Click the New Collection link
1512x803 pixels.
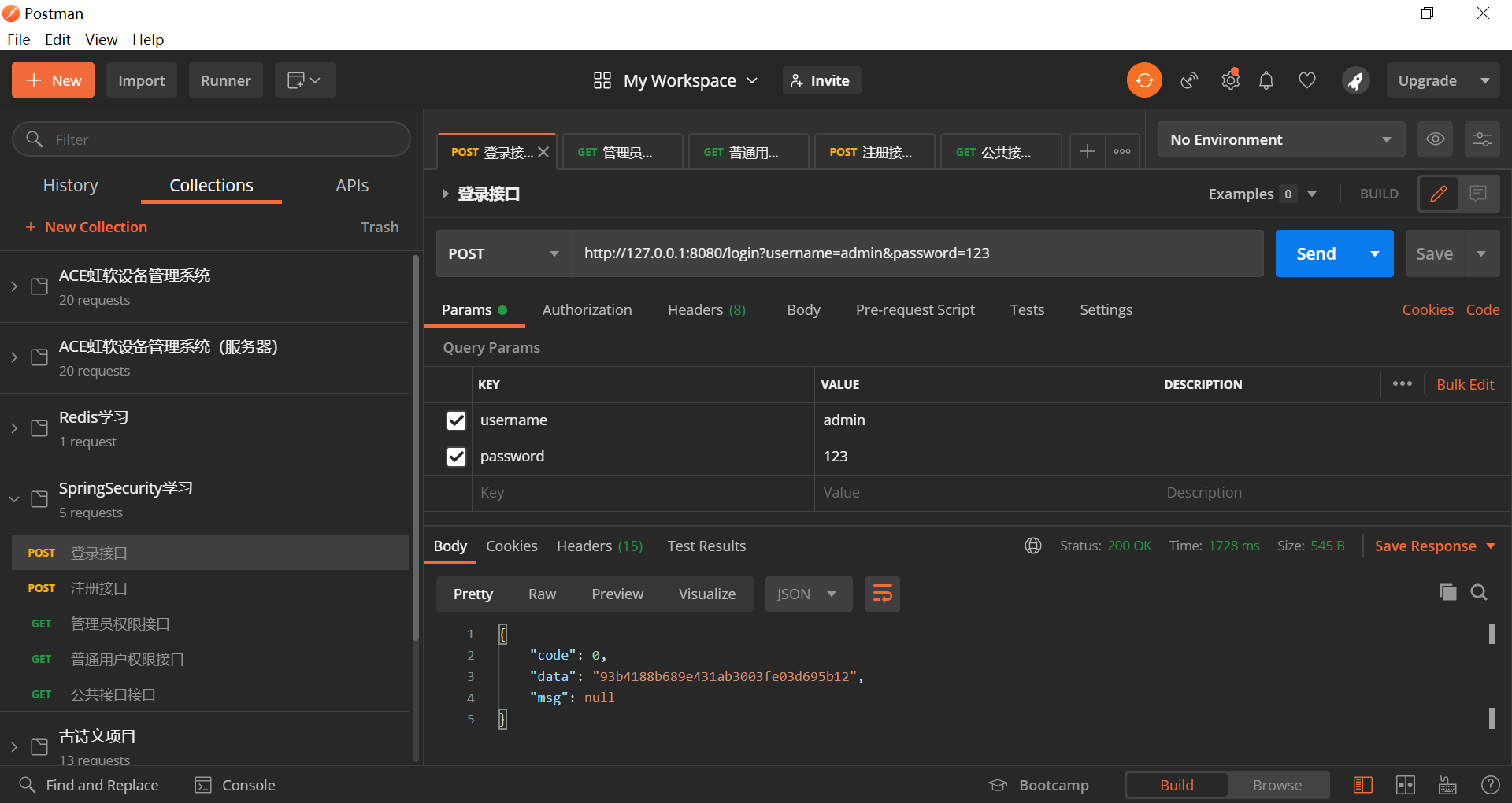[86, 227]
